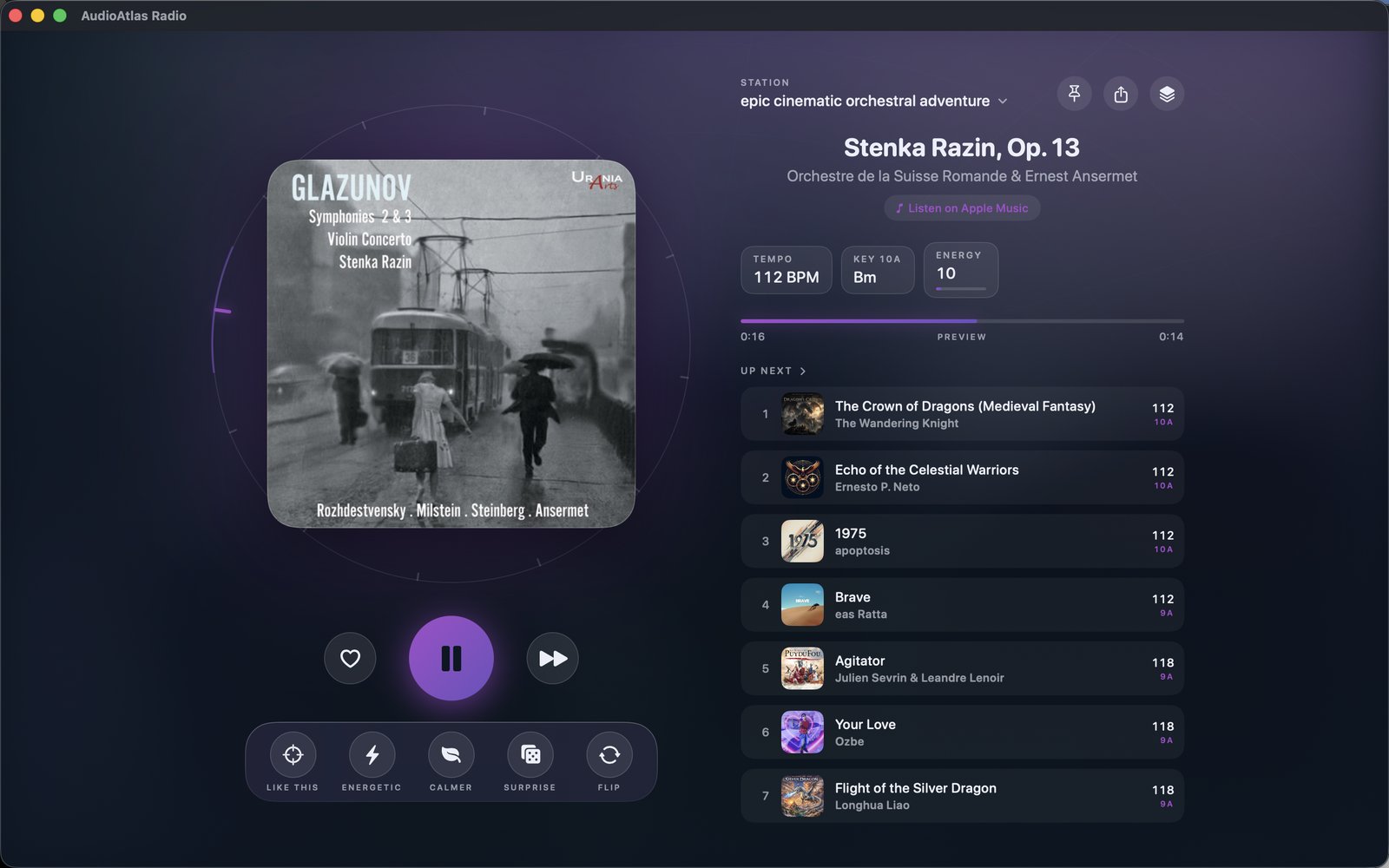Flip the station with the Flip icon
Screen dimensions: 1389x868
coord(609,755)
